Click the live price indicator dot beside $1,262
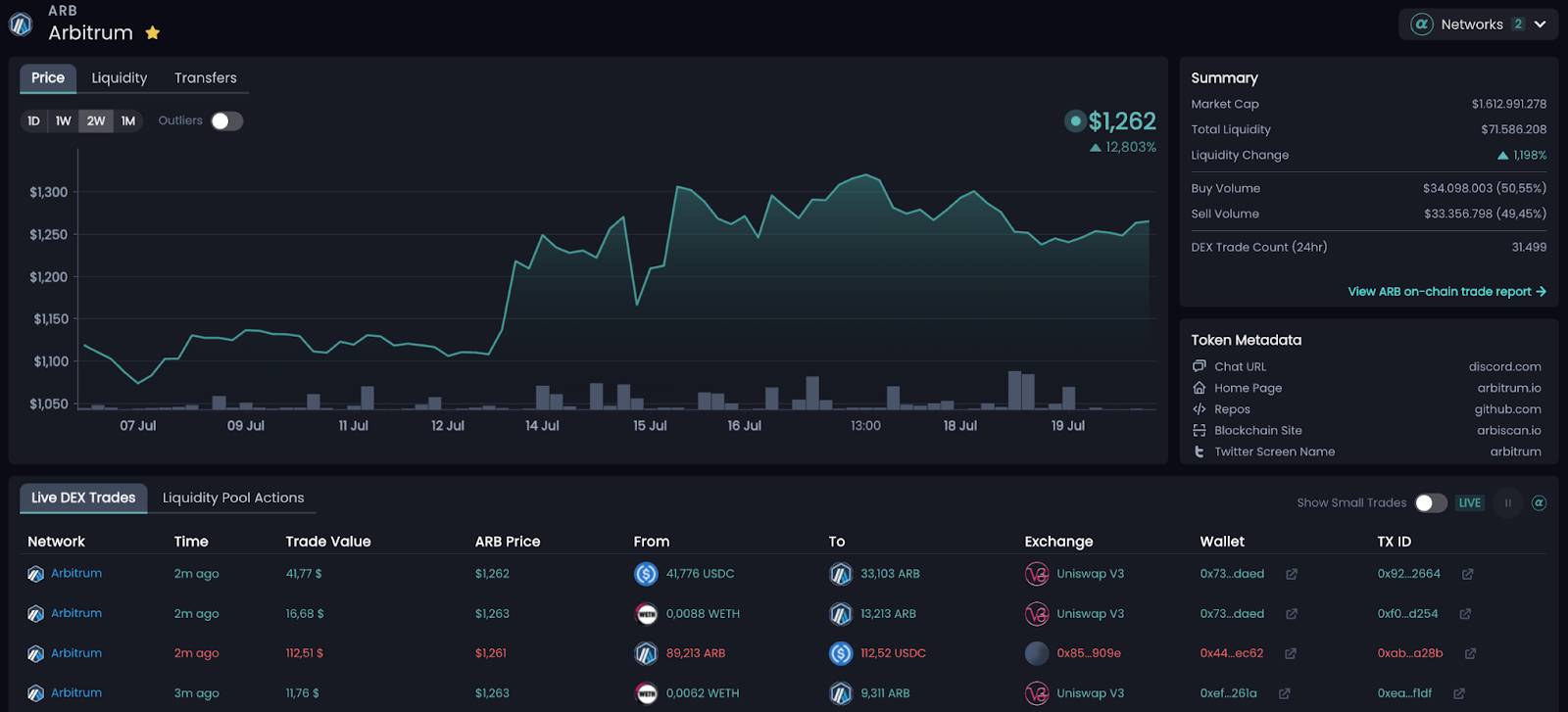This screenshot has height=712, width=1568. click(x=1075, y=121)
